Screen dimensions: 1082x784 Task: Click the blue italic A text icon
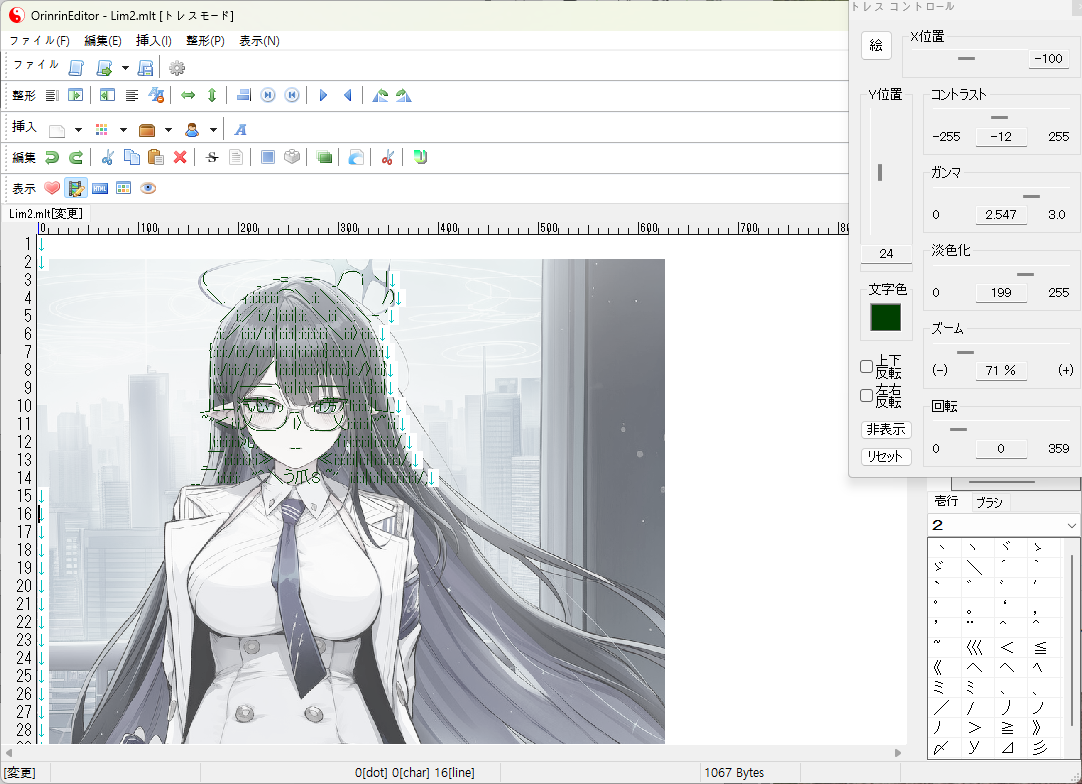point(240,130)
